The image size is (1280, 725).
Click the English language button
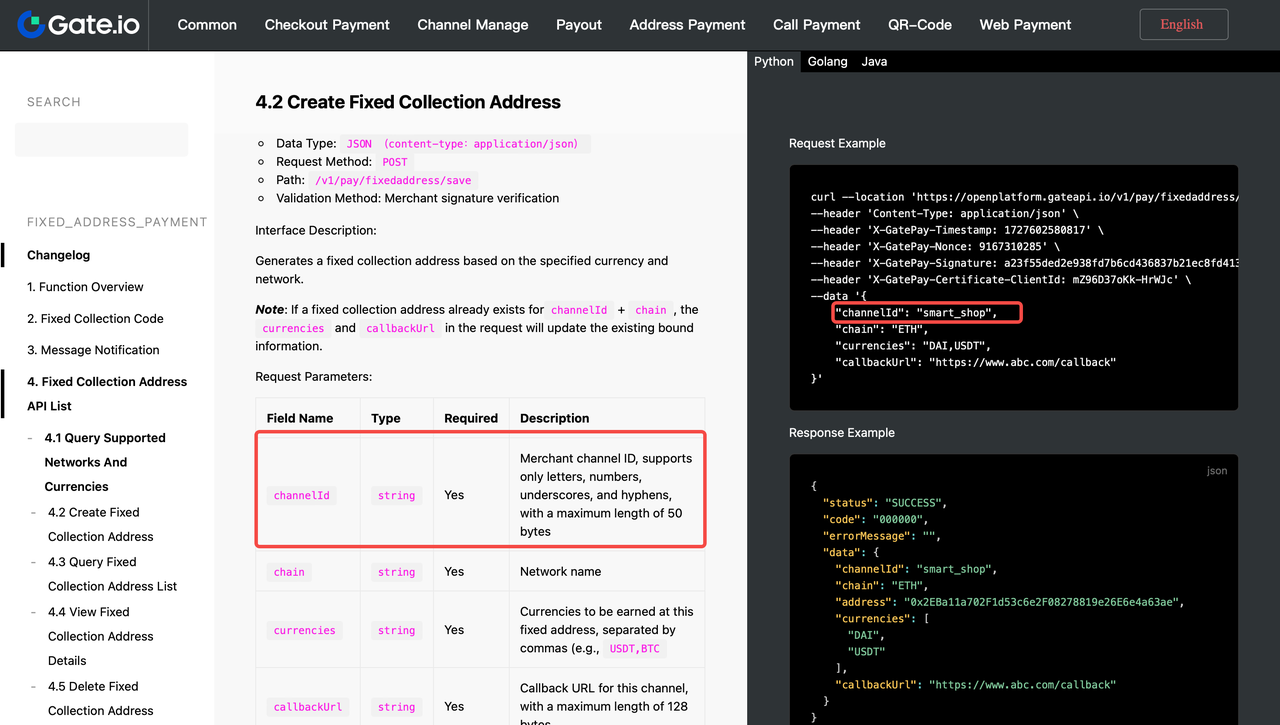(x=1181, y=25)
